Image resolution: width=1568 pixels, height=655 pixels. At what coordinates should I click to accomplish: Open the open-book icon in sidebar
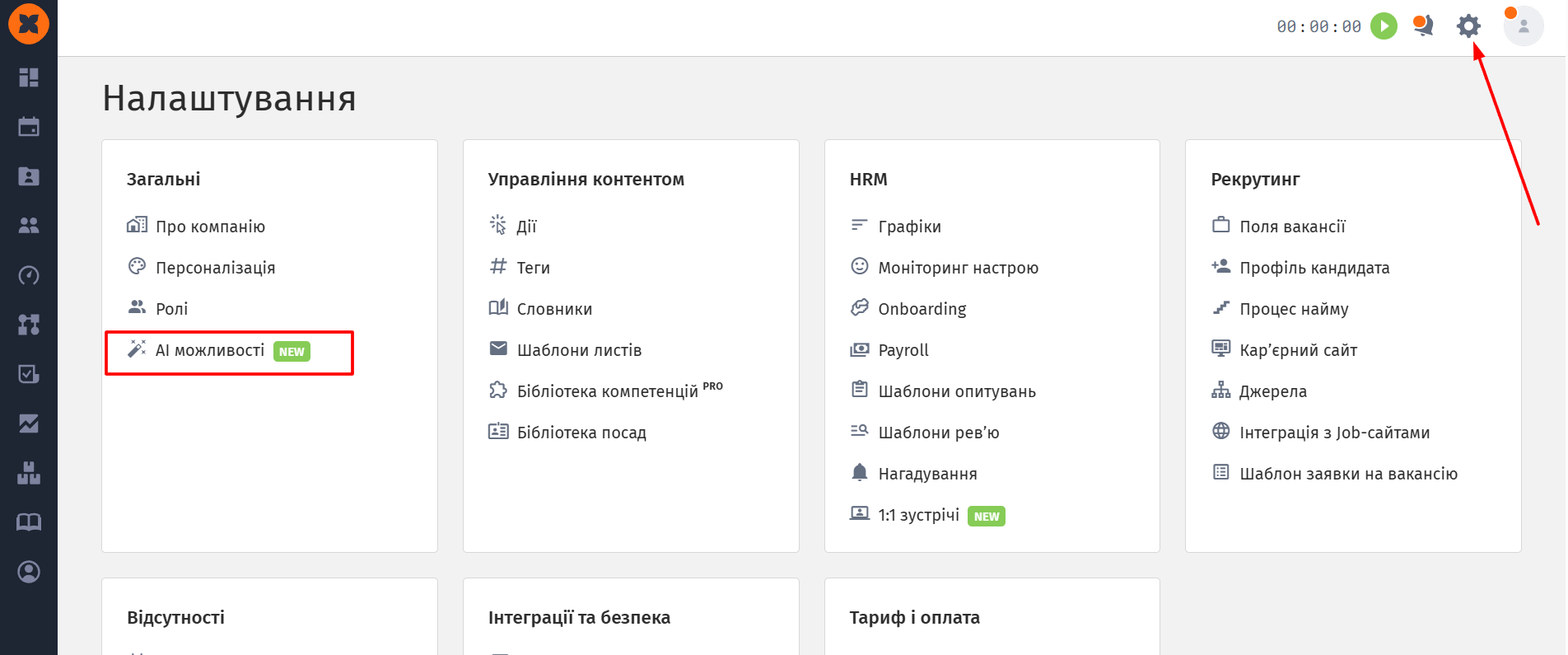(29, 522)
